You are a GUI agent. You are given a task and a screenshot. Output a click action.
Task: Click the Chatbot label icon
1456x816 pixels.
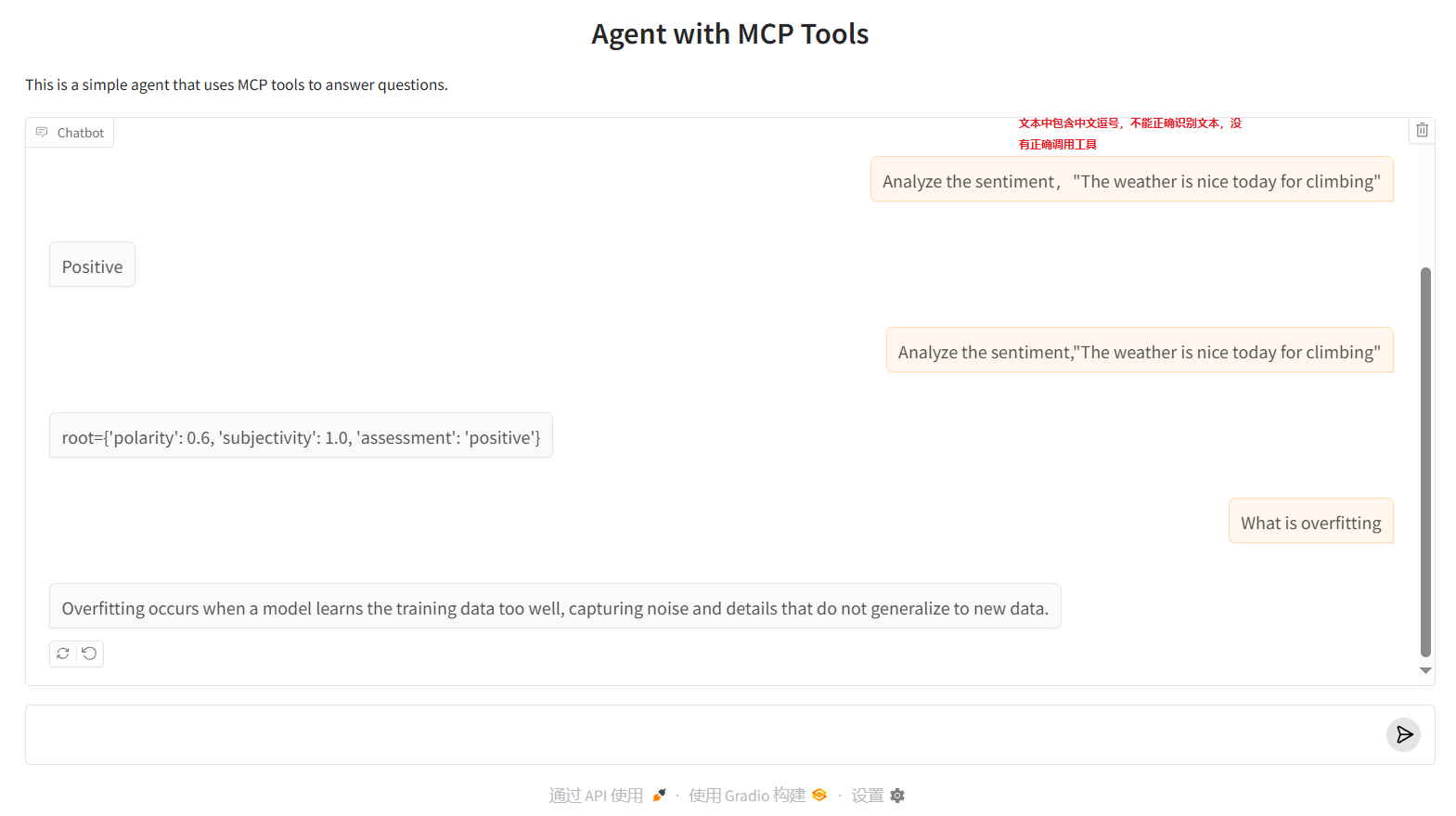tap(42, 132)
